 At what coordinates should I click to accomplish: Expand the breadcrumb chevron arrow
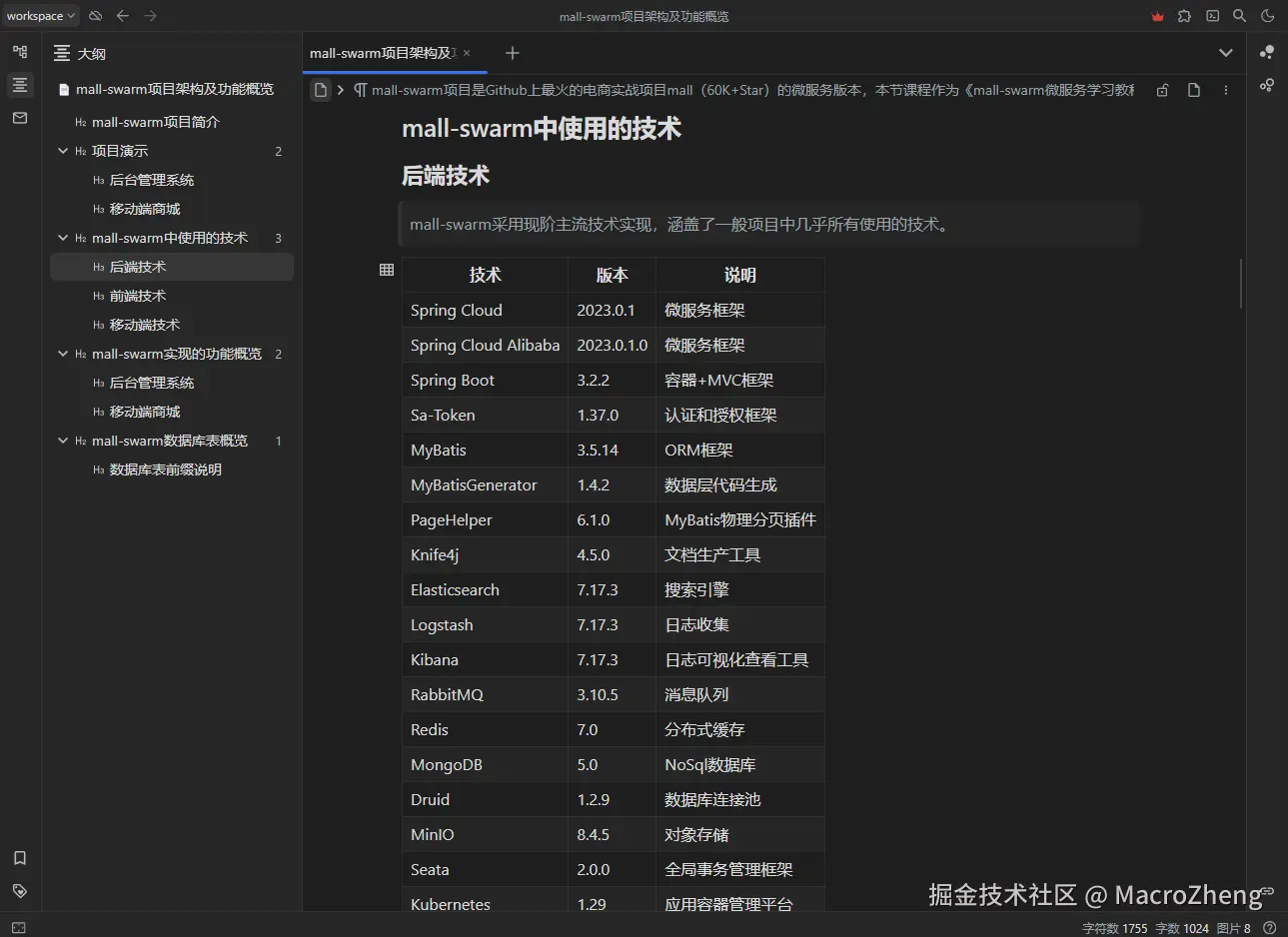click(x=341, y=90)
